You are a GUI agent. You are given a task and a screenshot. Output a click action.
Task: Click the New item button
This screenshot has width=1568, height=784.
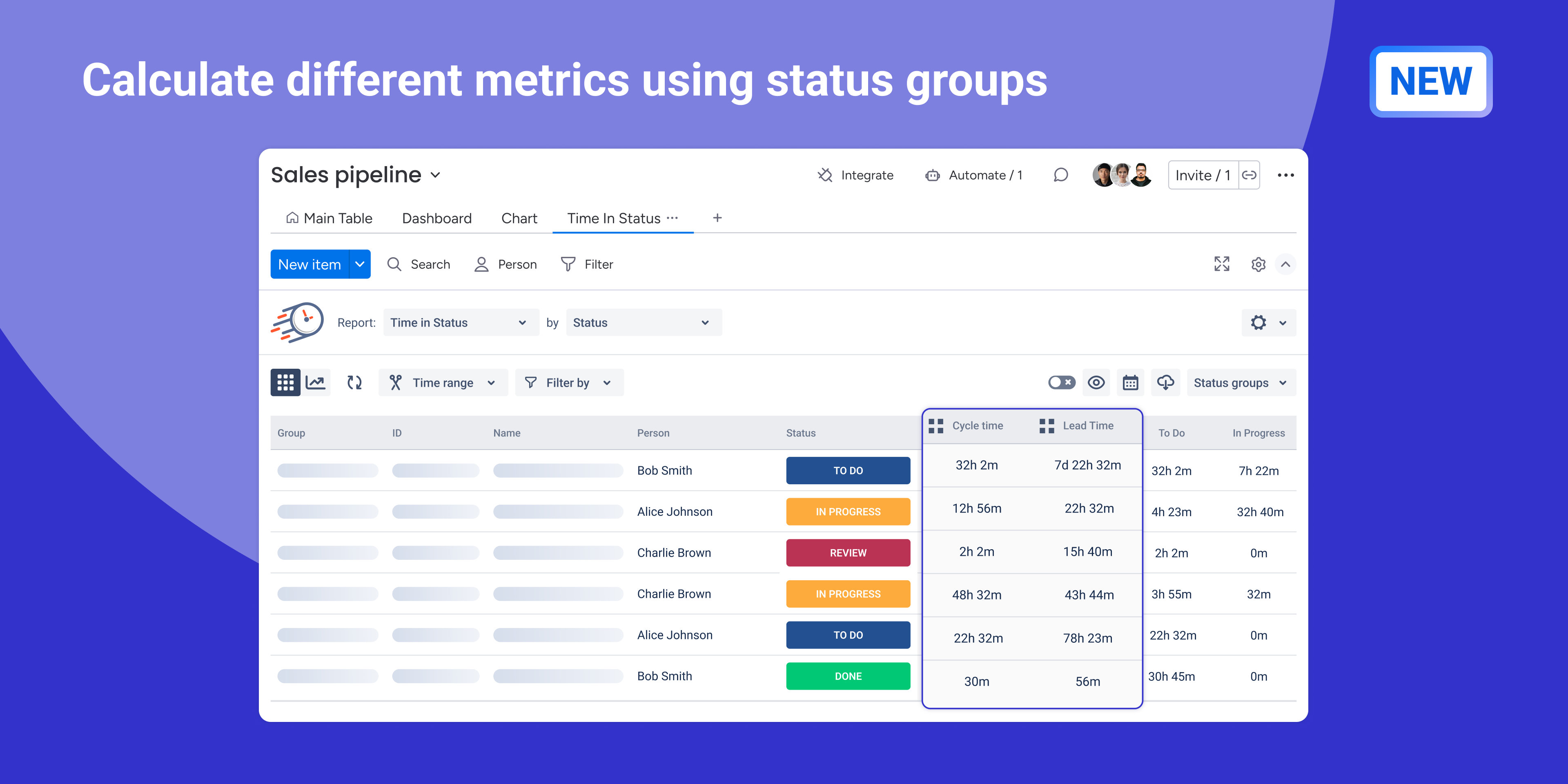310,264
